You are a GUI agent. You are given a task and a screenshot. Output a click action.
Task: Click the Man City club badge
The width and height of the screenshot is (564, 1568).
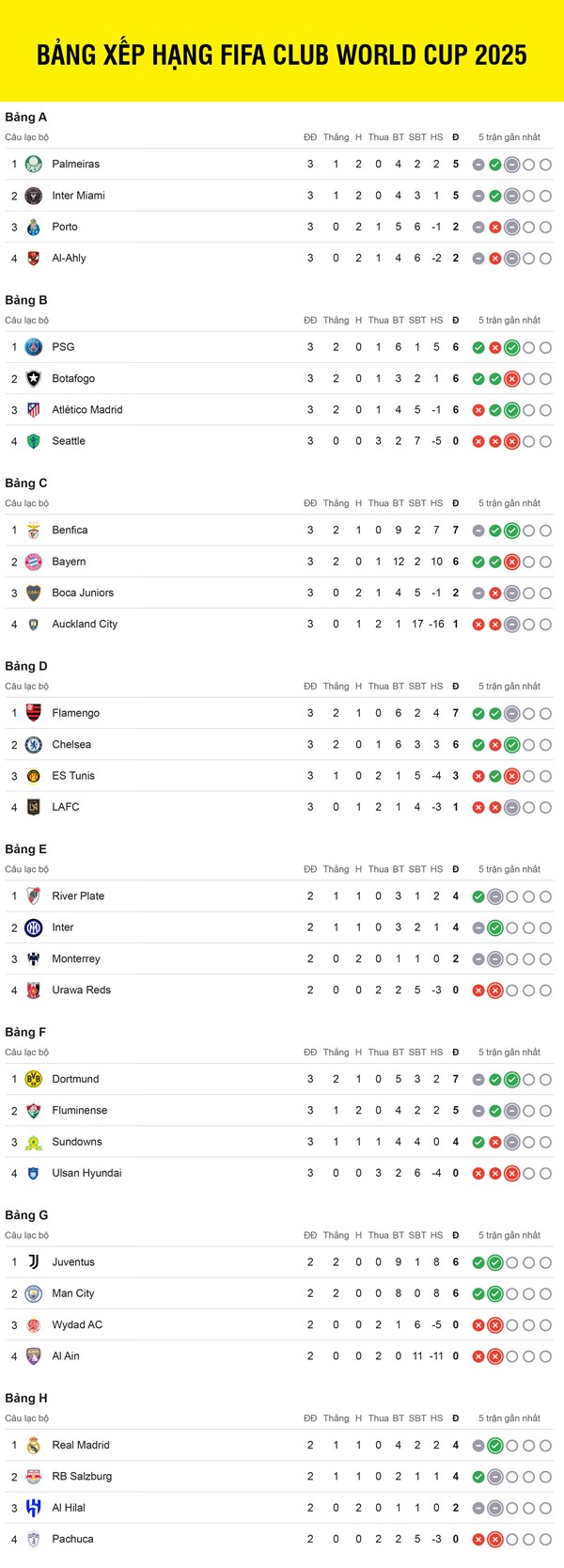(33, 1293)
